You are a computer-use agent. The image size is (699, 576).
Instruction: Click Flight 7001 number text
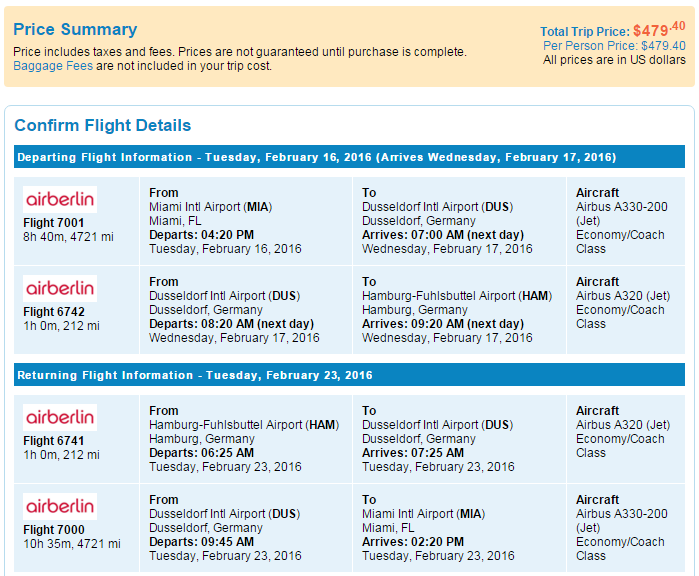click(54, 223)
